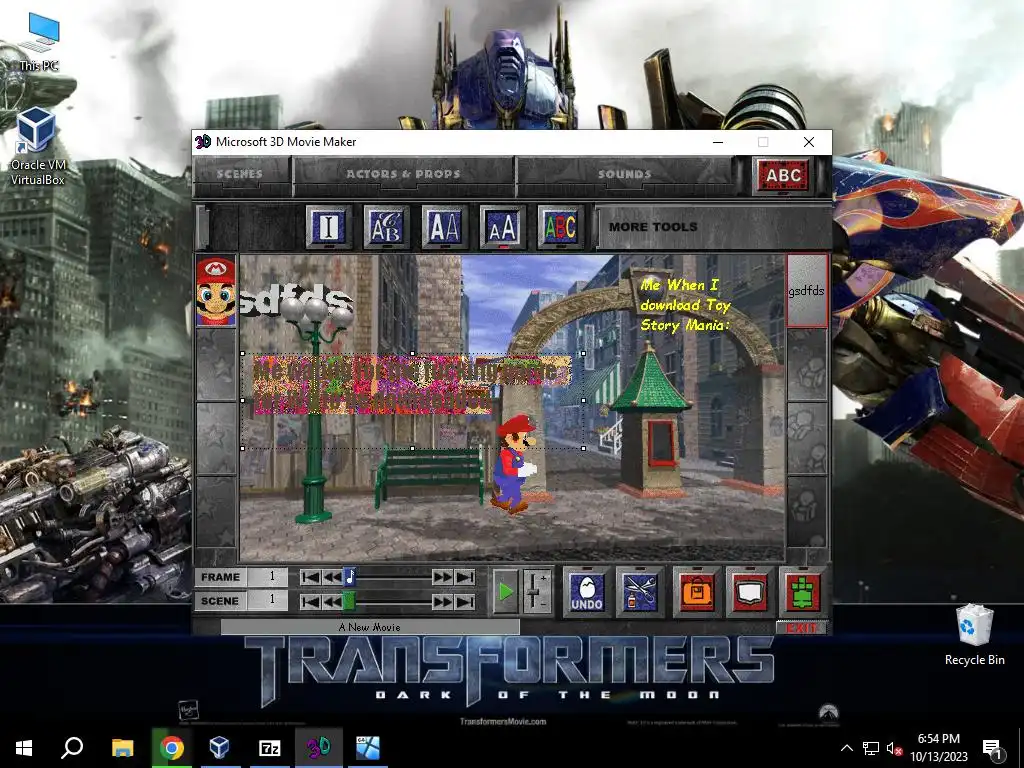Click the garbled selected text box
The height and width of the screenshot is (768, 1024).
click(x=413, y=400)
